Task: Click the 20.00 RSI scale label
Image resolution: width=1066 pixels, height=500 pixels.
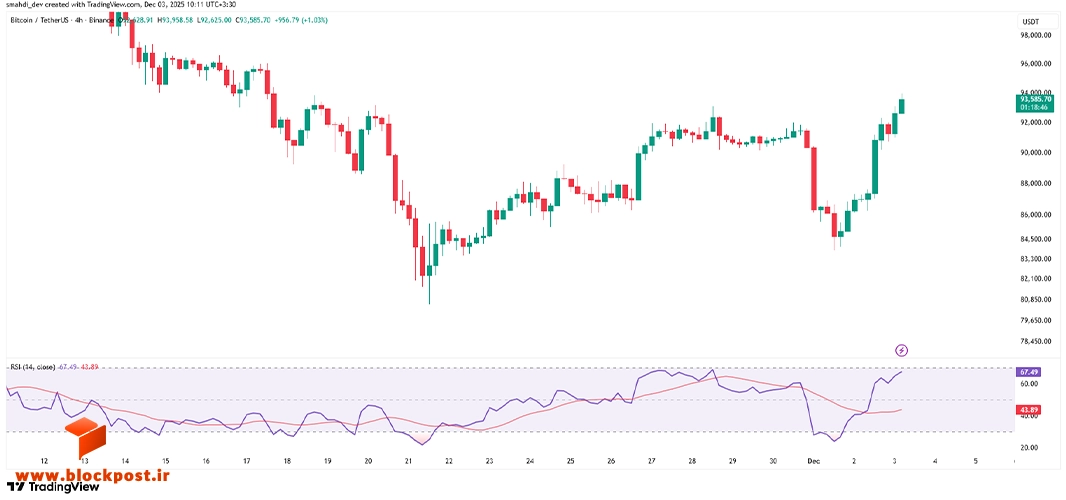Action: pyautogui.click(x=1029, y=448)
